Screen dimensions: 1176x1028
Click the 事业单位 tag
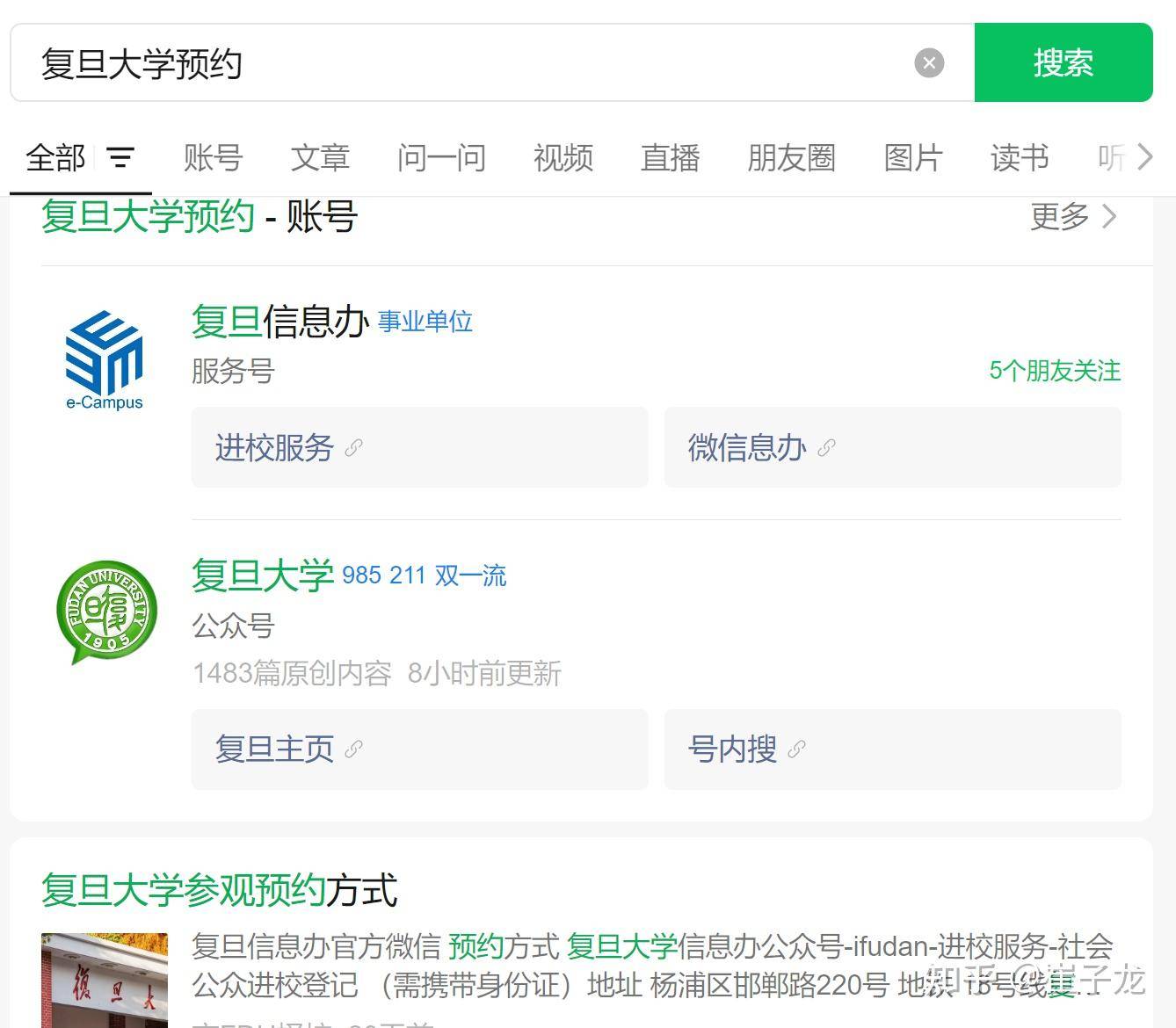(x=425, y=322)
